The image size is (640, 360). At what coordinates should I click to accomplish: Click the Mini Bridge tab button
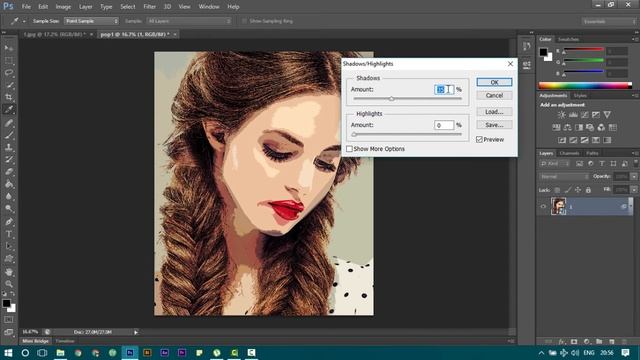tap(35, 341)
